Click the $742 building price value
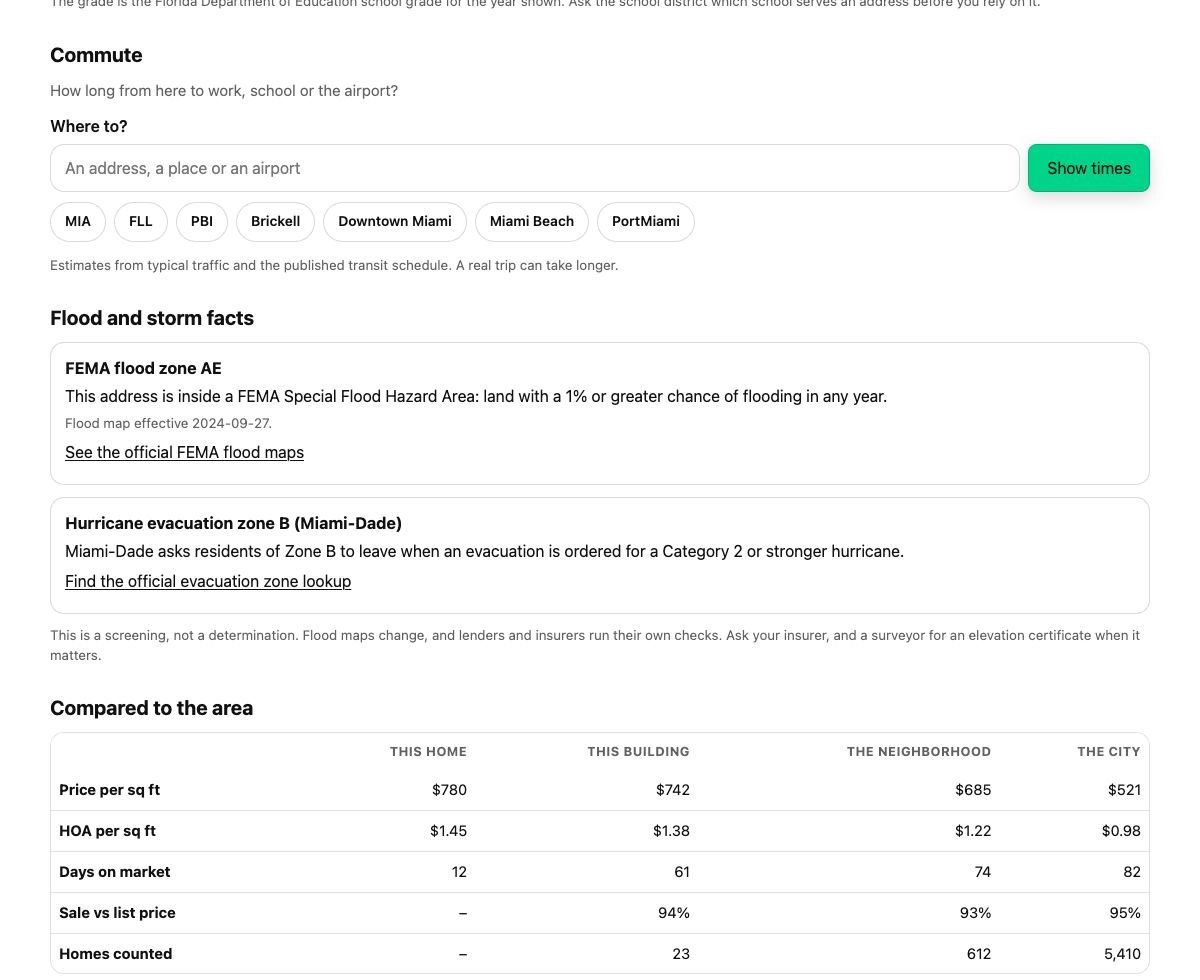Viewport: 1200px width, 980px height. [x=673, y=790]
